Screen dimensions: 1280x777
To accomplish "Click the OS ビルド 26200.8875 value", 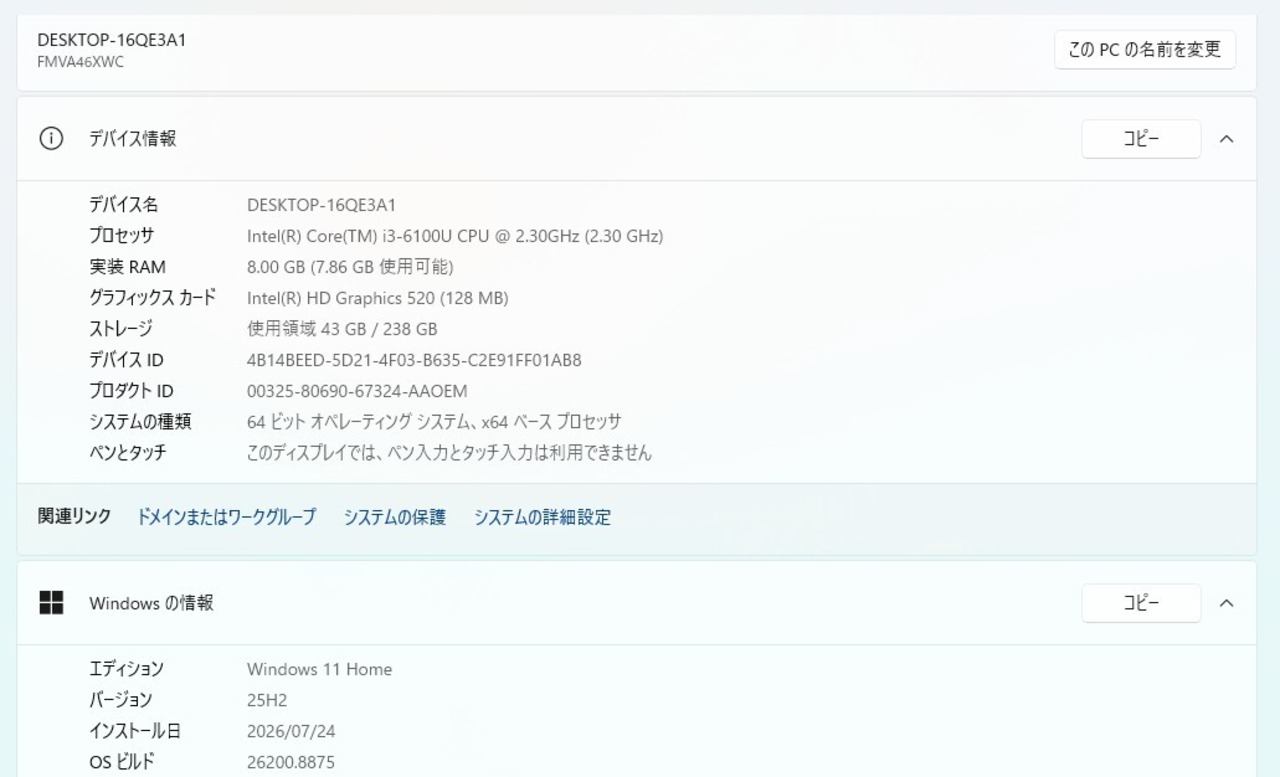I will click(291, 763).
